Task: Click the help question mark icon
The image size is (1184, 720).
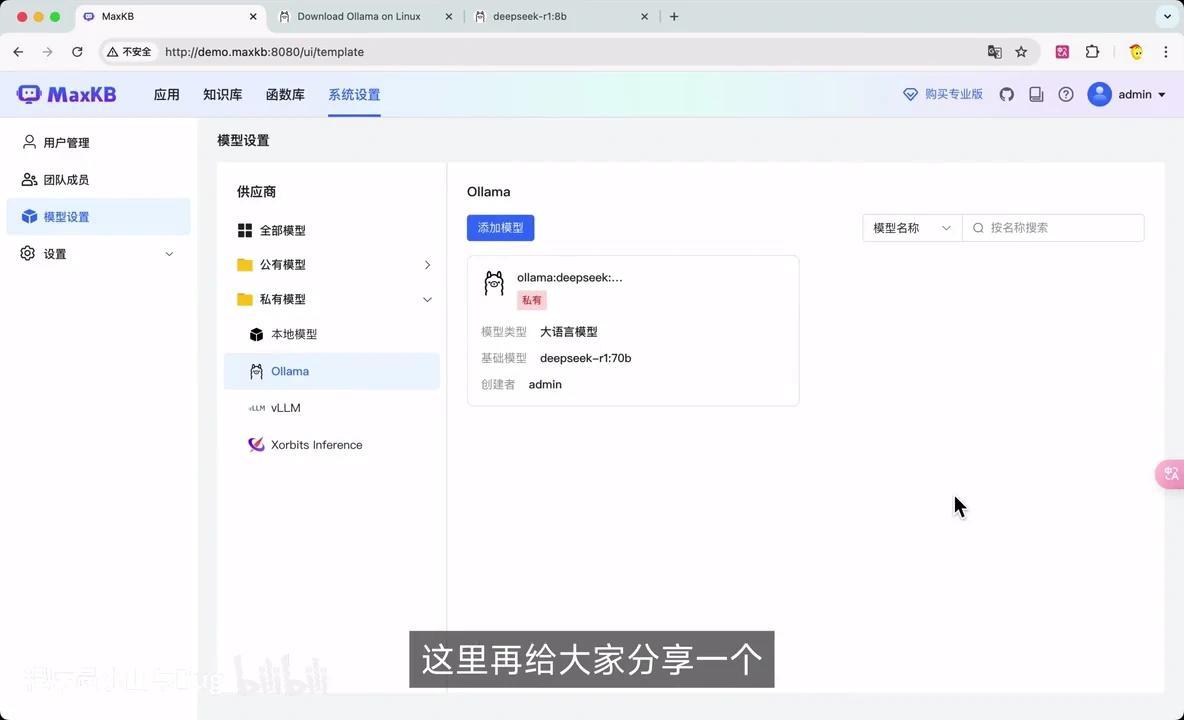Action: click(1065, 94)
